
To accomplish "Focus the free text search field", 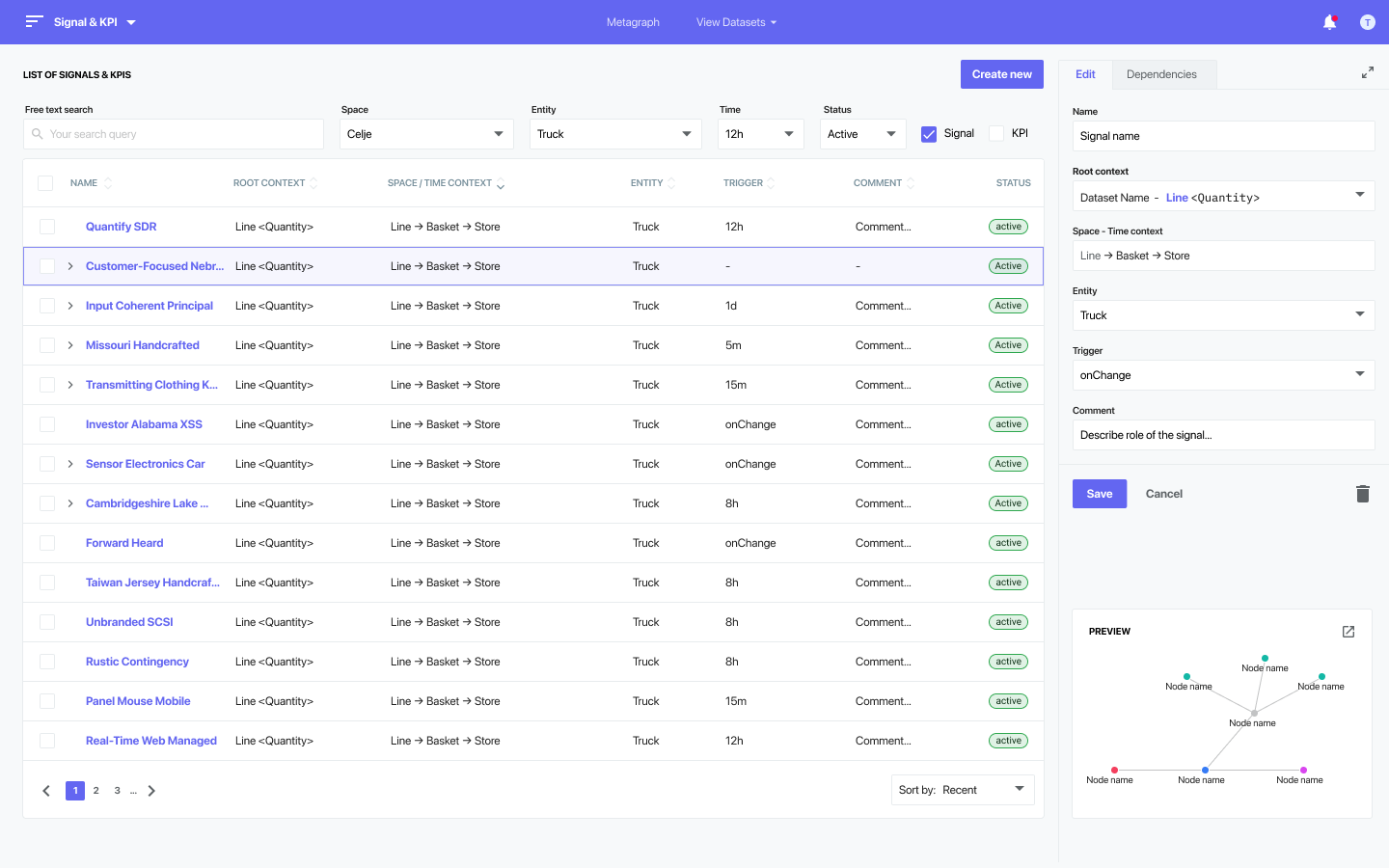I will pyautogui.click(x=174, y=134).
